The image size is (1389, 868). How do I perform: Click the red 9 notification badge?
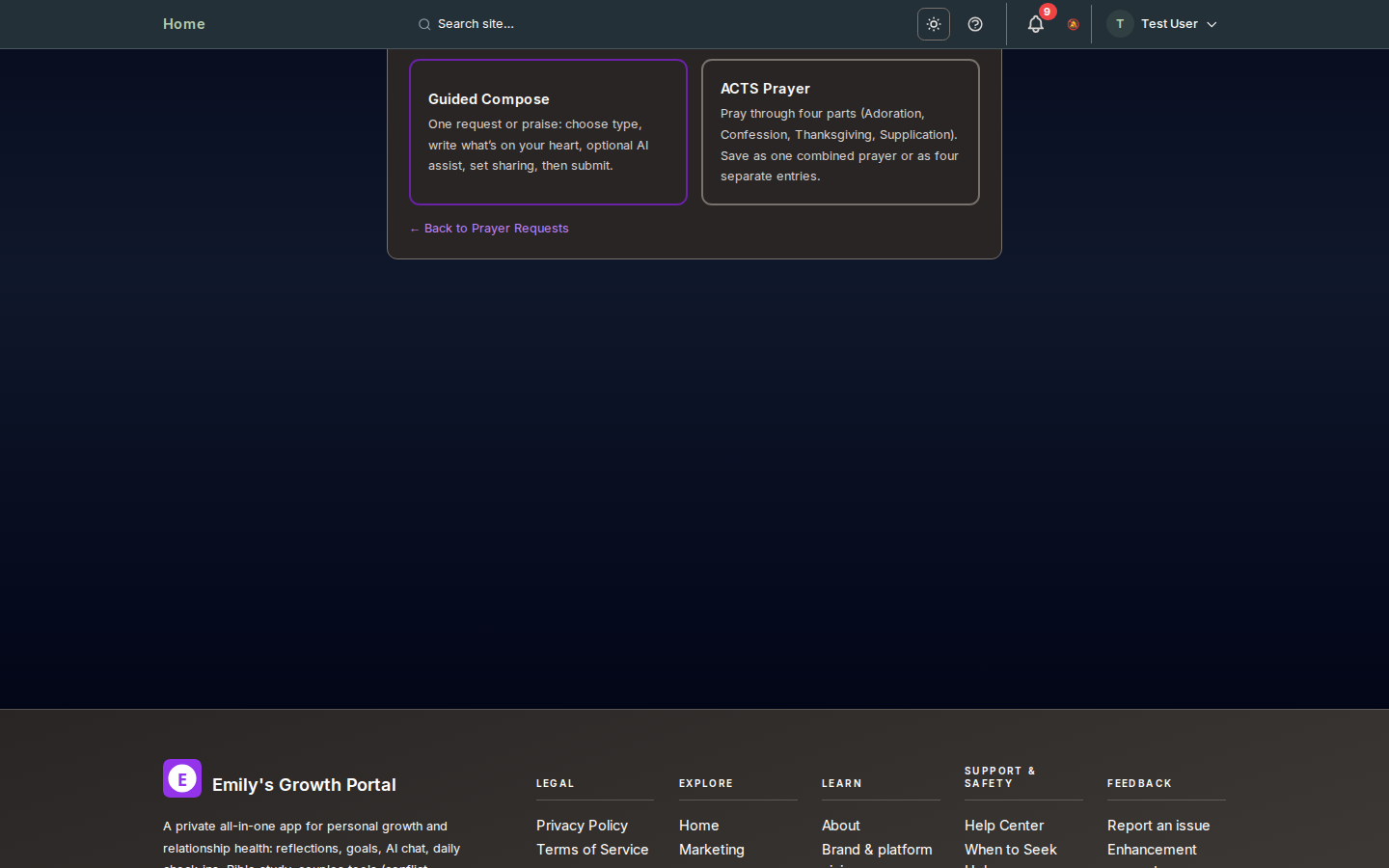pyautogui.click(x=1047, y=12)
